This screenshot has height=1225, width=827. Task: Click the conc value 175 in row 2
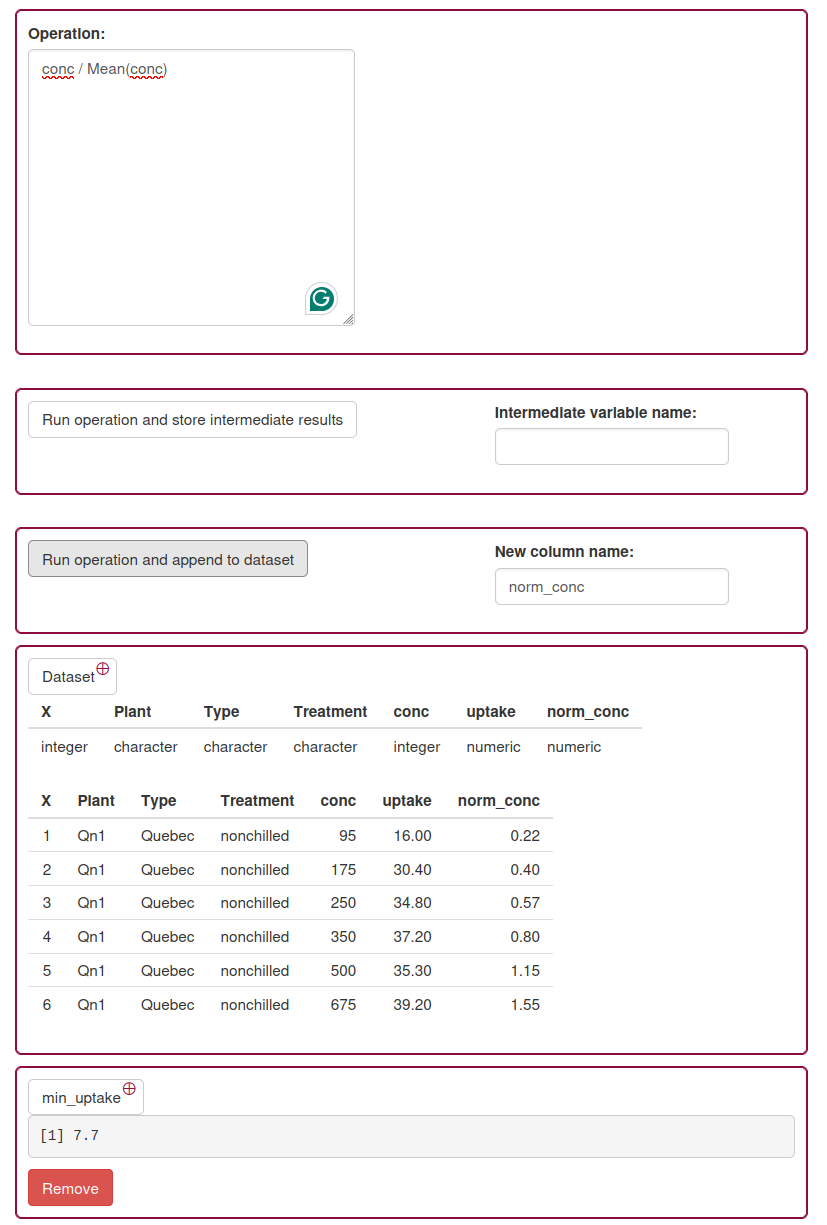[343, 870]
